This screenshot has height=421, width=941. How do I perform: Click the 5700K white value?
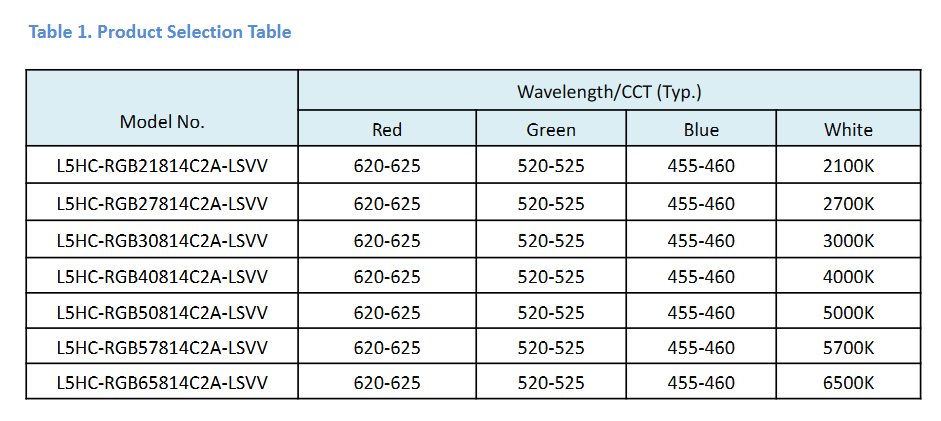[x=848, y=348]
